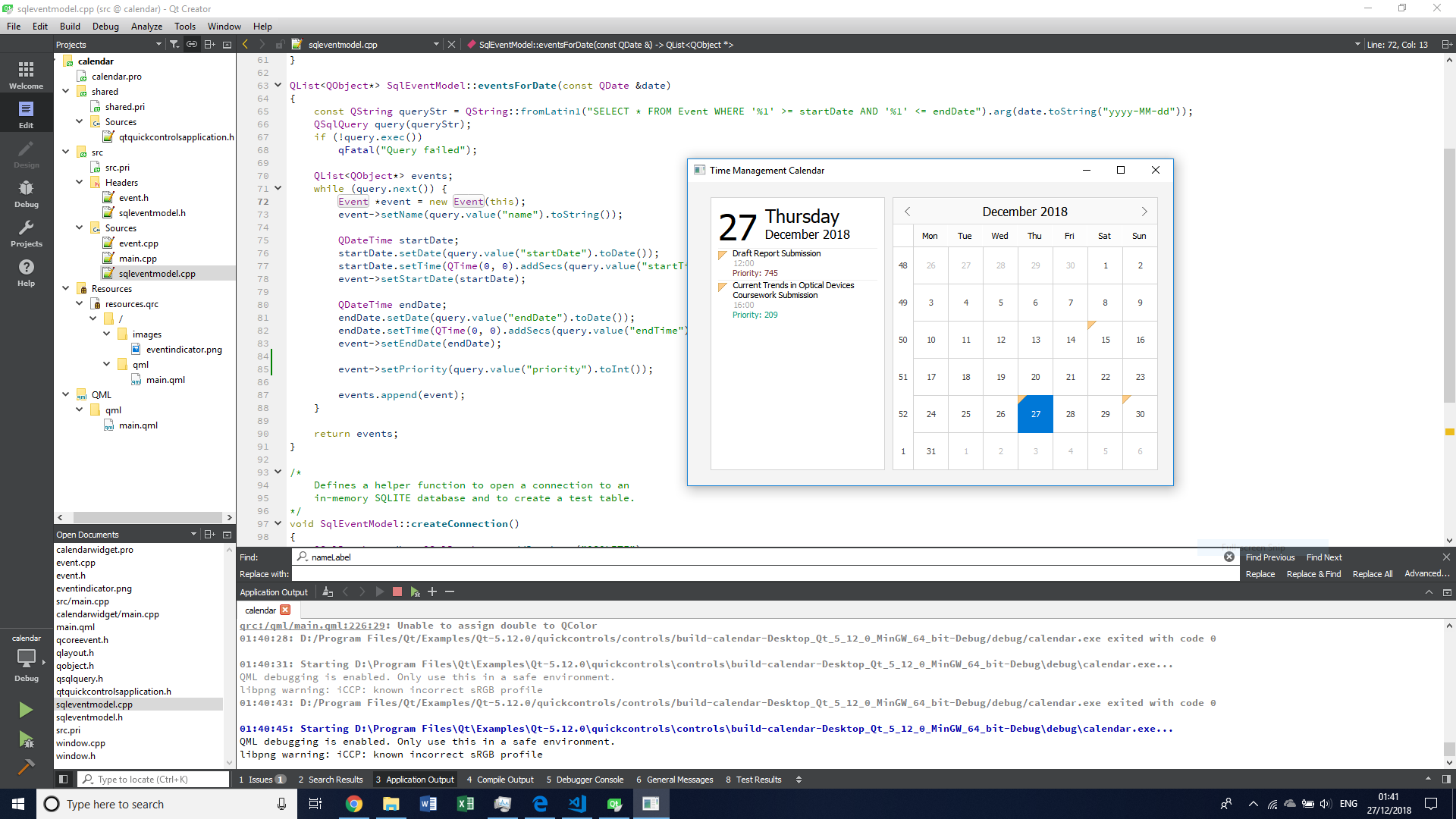Open Help mode in sidebar
This screenshot has width=1456, height=819.
pos(26,272)
